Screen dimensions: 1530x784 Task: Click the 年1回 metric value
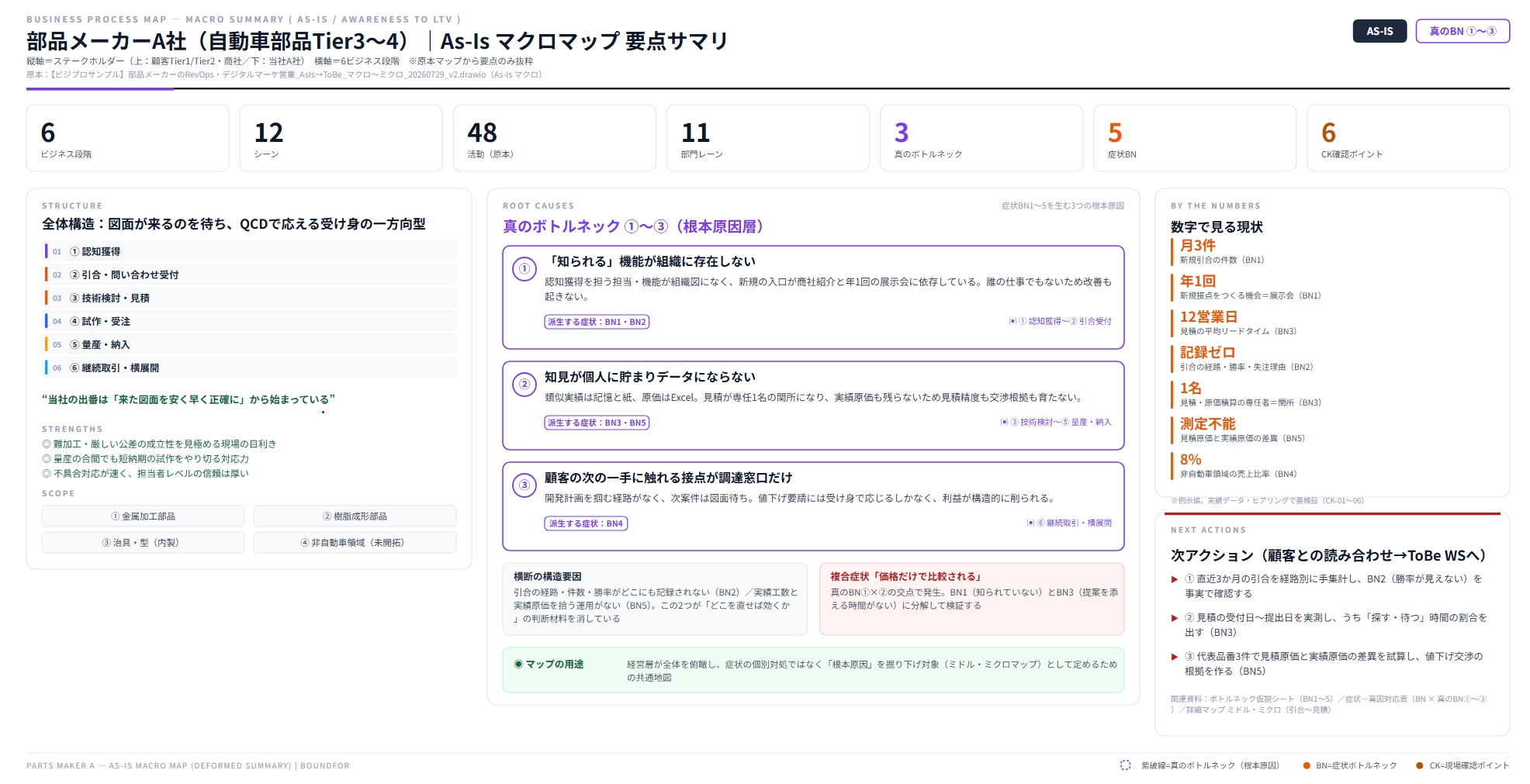pos(1198,281)
